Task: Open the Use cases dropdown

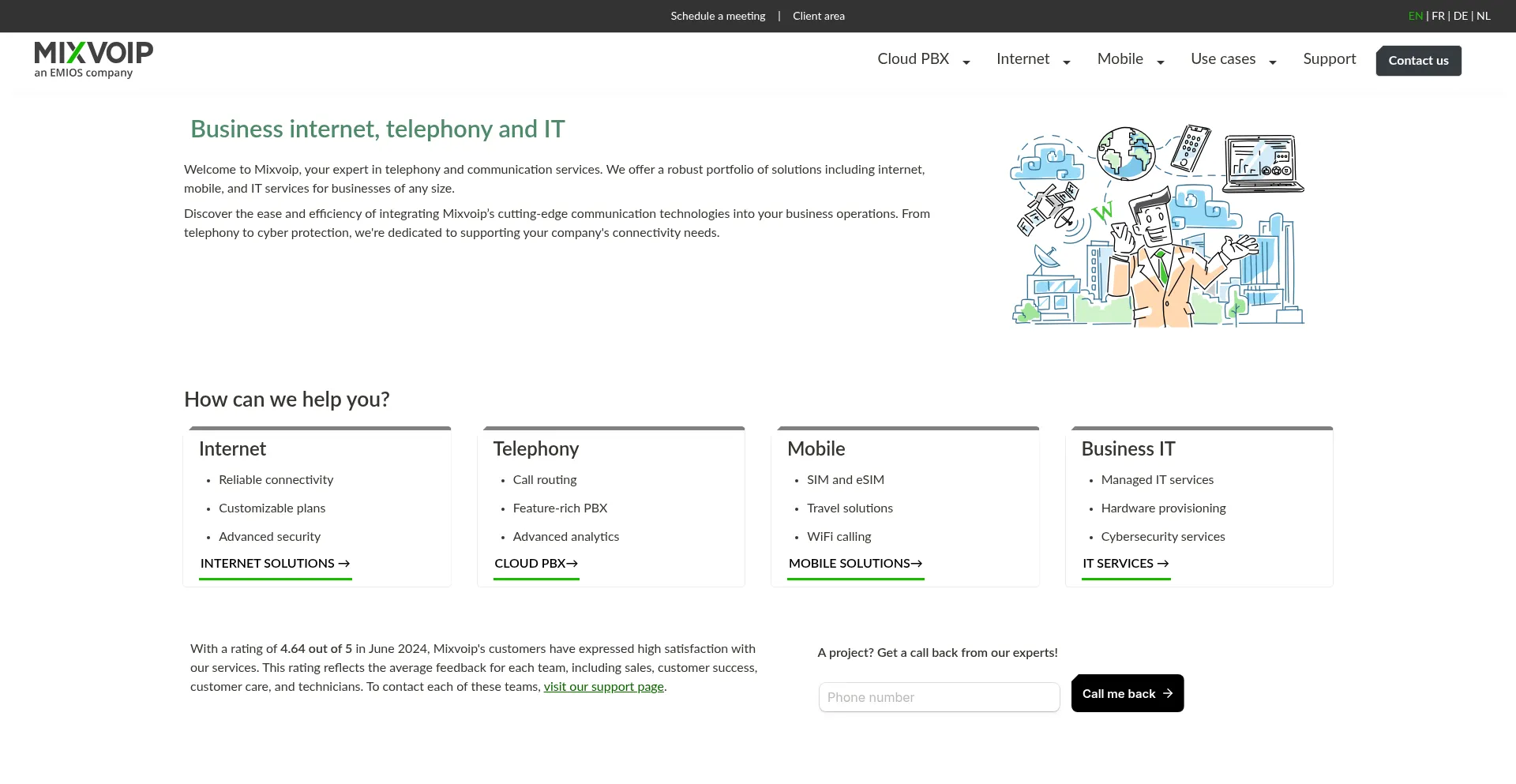Action: coord(1271,62)
